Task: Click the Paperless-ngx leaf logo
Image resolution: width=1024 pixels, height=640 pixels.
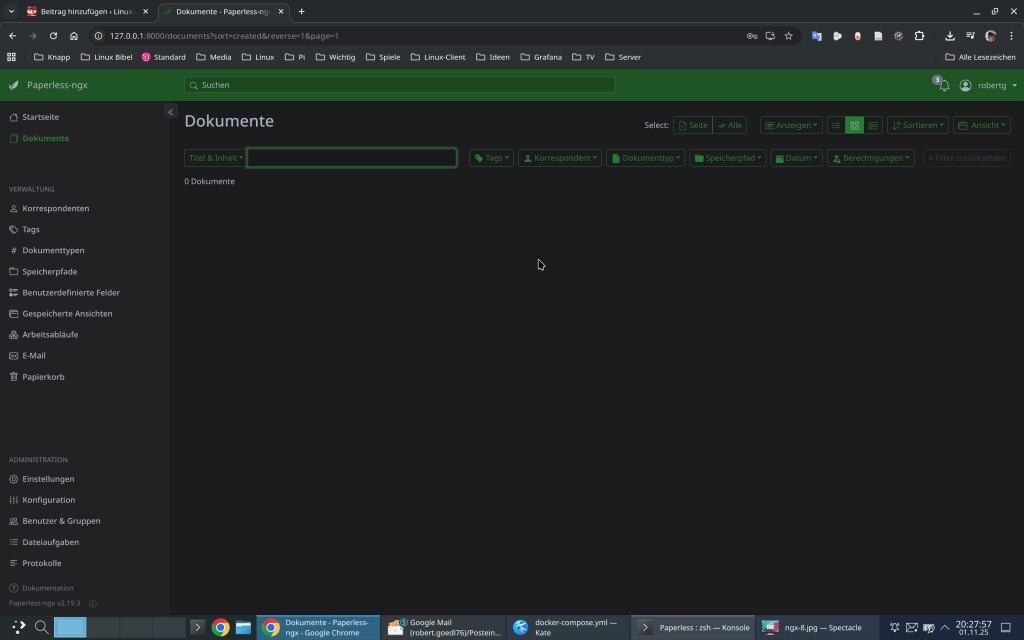Action: (14, 85)
